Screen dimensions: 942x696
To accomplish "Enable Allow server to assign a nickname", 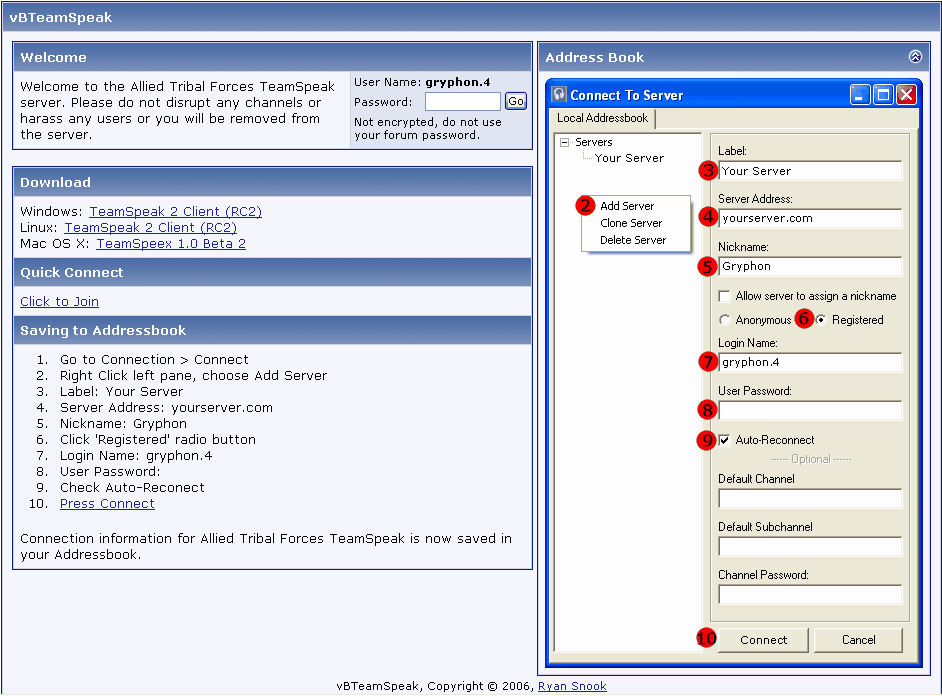I will tap(724, 297).
